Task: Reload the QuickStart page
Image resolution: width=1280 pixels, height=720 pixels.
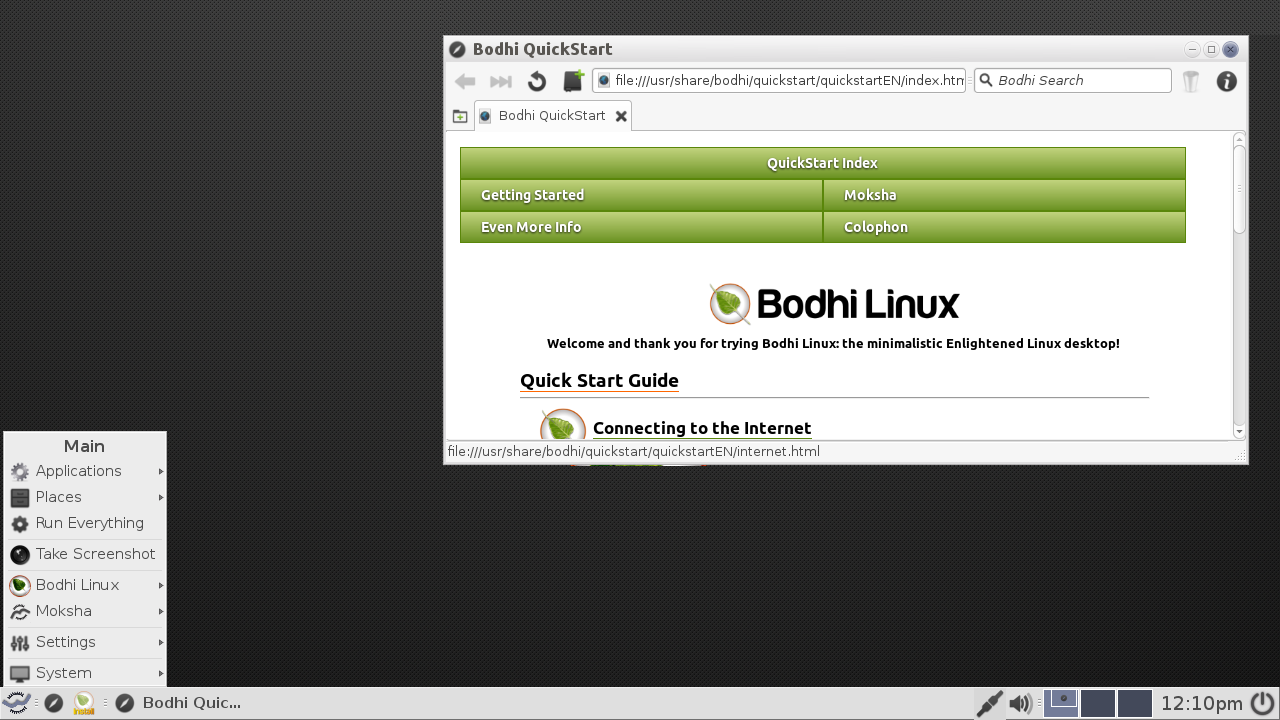Action: click(x=537, y=81)
